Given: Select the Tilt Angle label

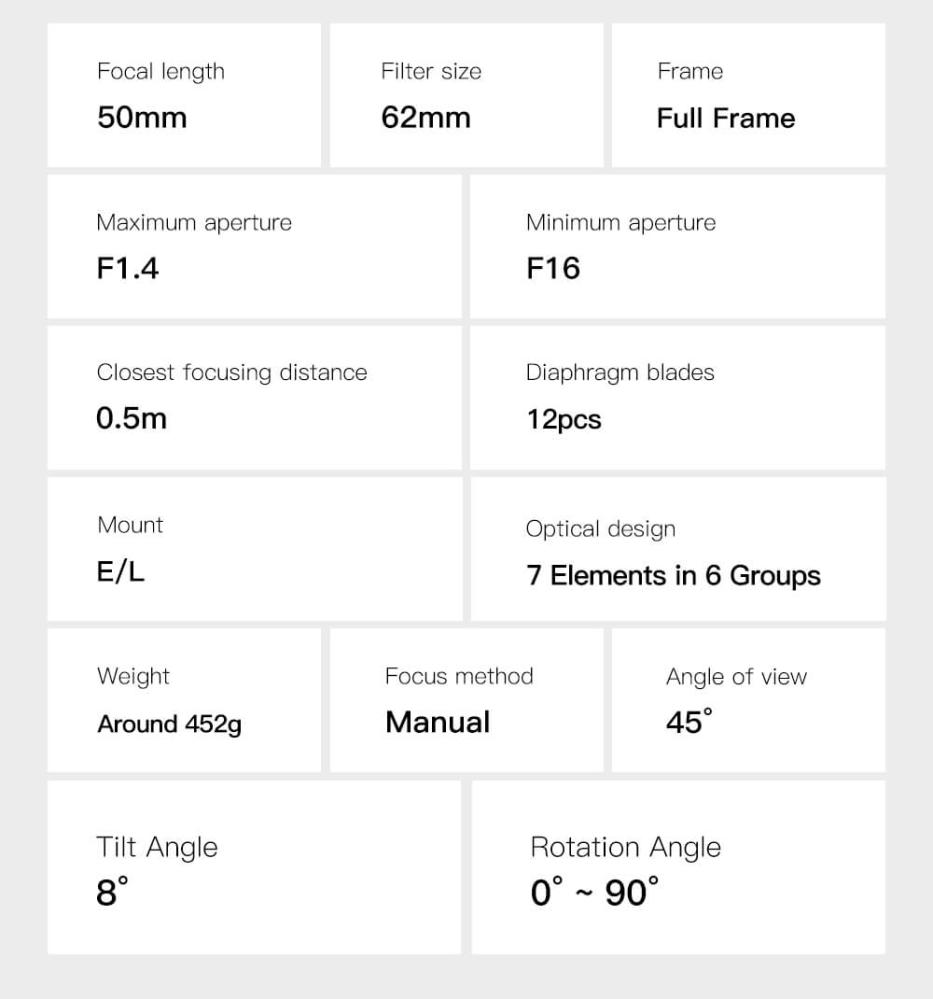Looking at the screenshot, I should (x=156, y=847).
